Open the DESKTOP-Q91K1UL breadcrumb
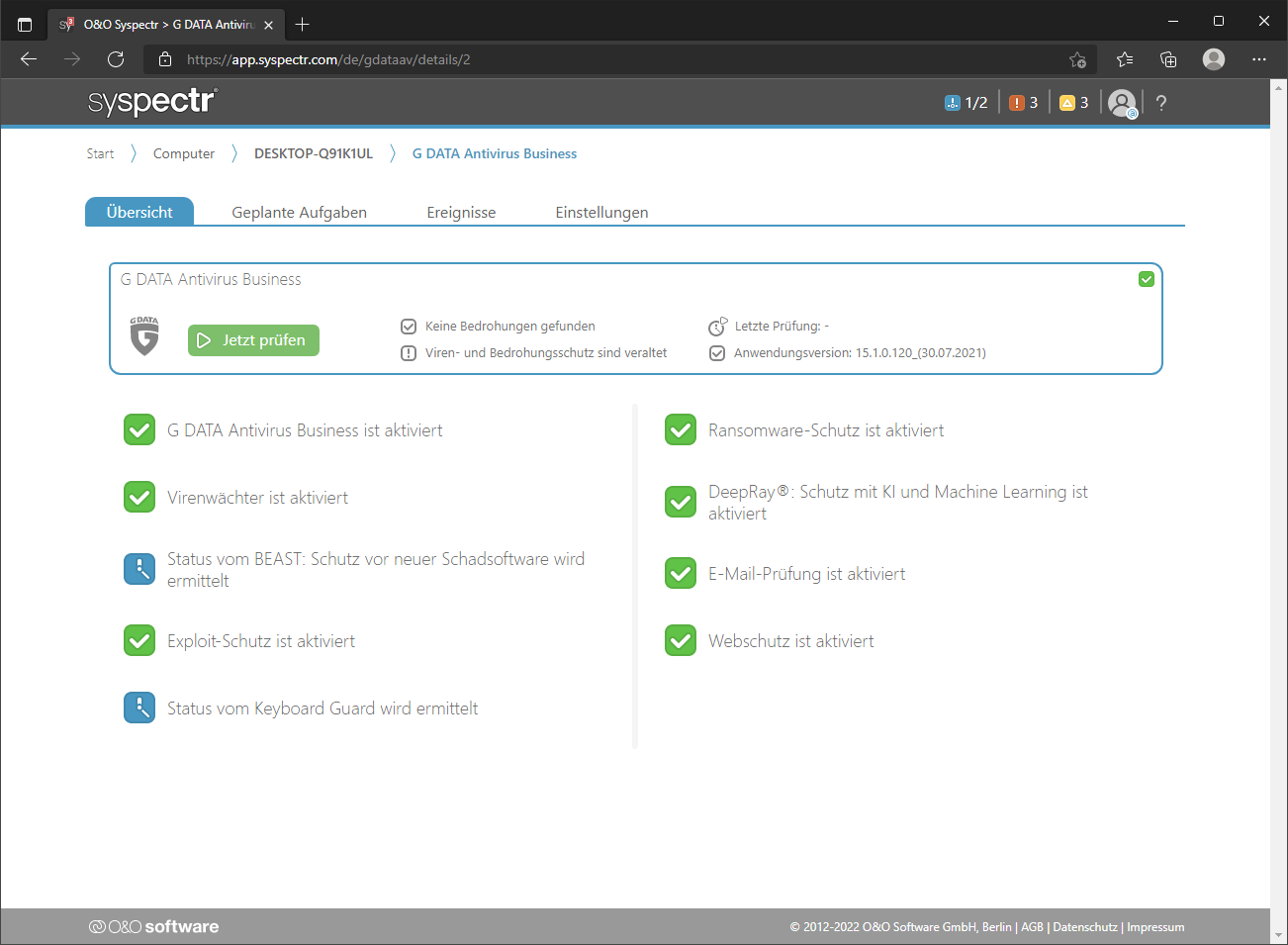This screenshot has height=945, width=1288. pyautogui.click(x=314, y=153)
